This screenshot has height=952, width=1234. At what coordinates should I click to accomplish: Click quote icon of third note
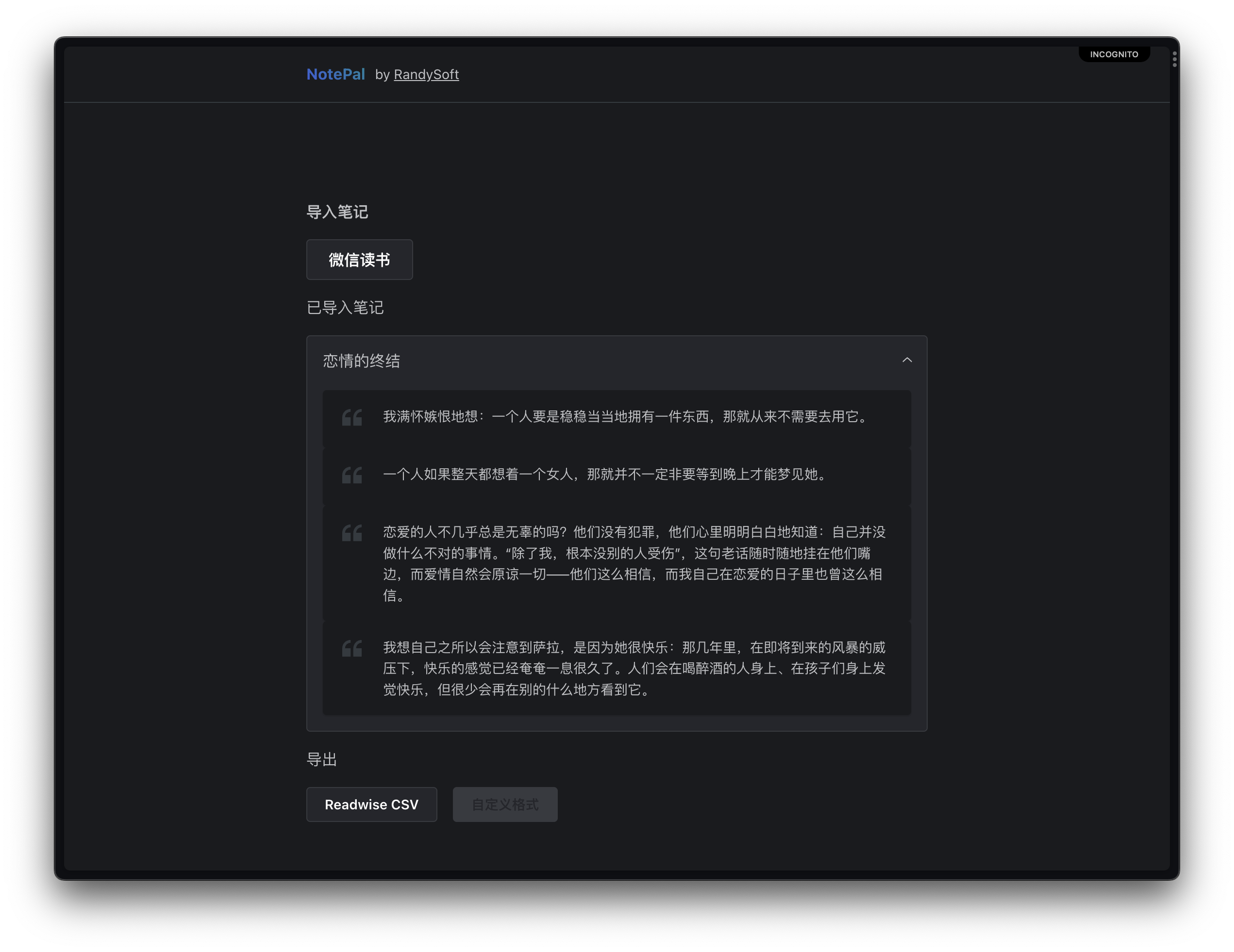[351, 532]
